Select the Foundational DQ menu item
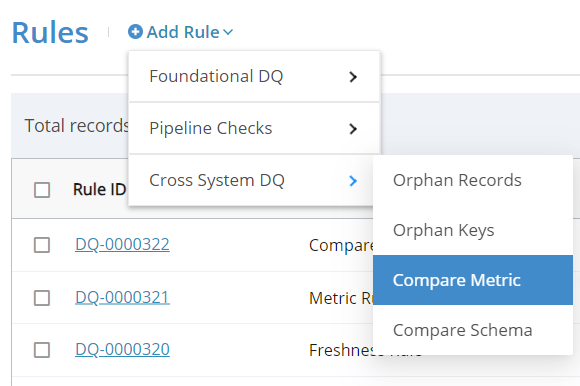 (x=254, y=77)
